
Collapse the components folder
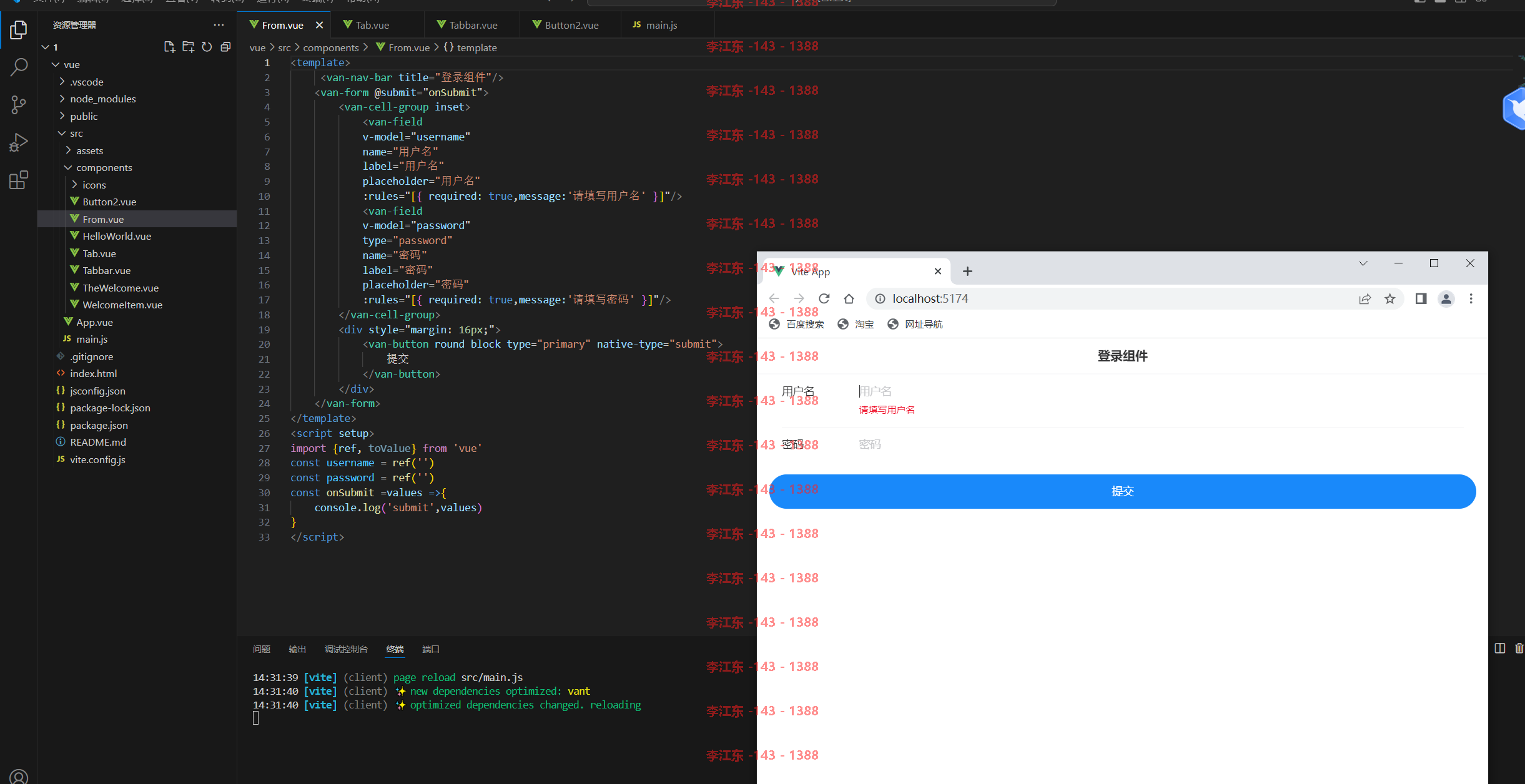pyautogui.click(x=68, y=167)
